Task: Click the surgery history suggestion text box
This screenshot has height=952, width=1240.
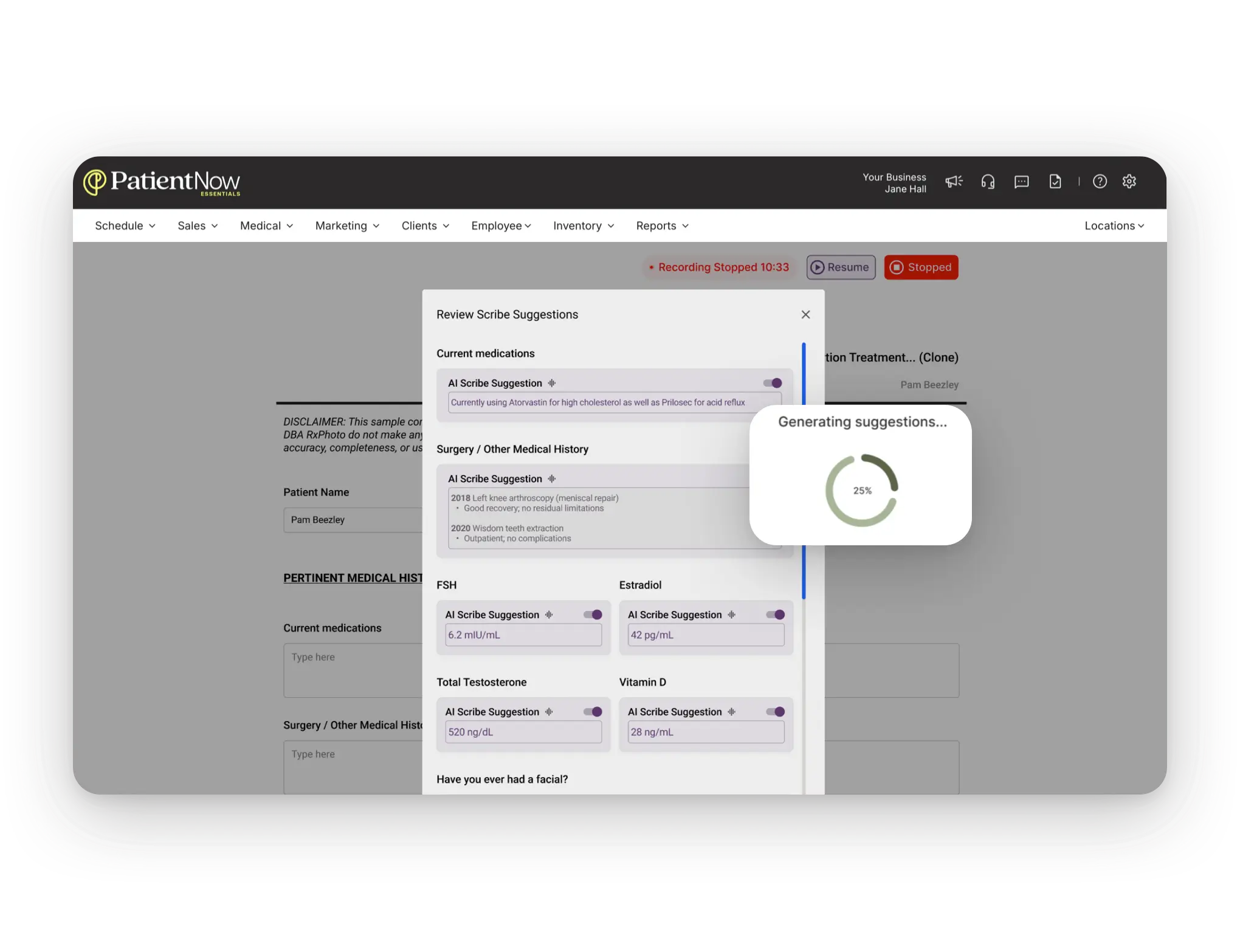Action: coord(615,518)
